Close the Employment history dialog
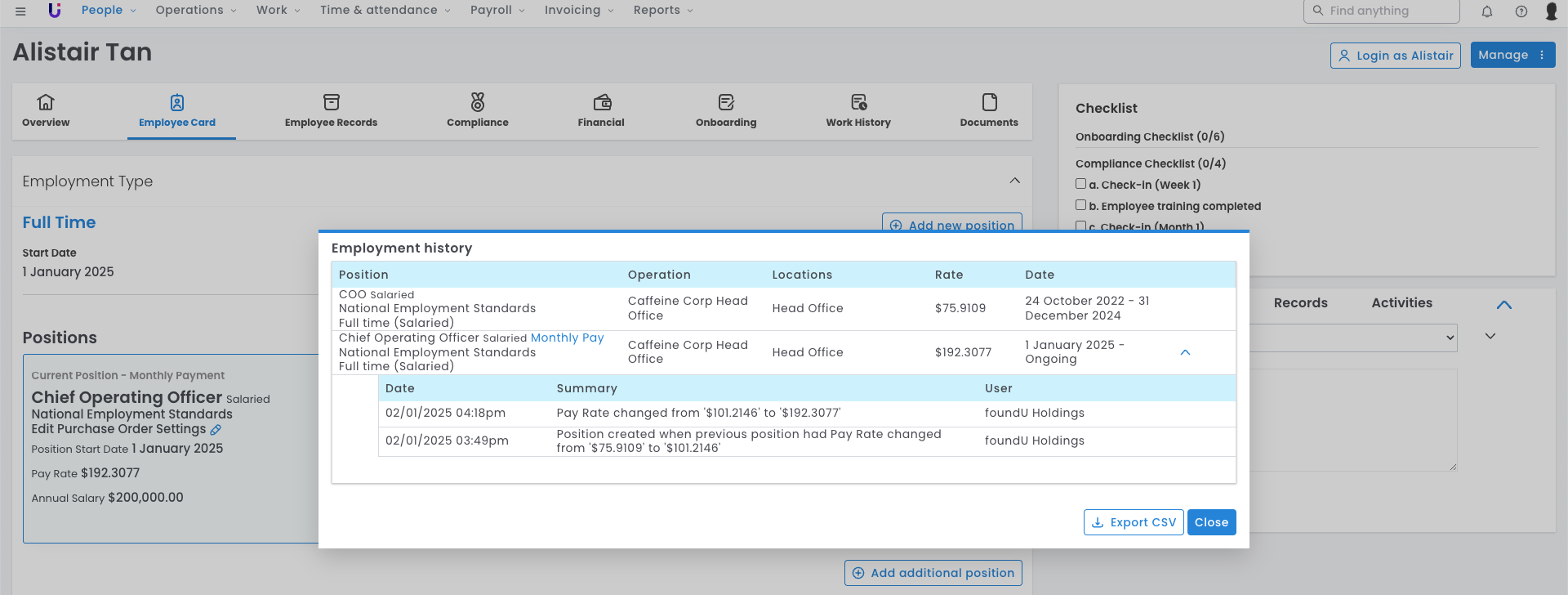Viewport: 1568px width, 595px height. coord(1211,522)
